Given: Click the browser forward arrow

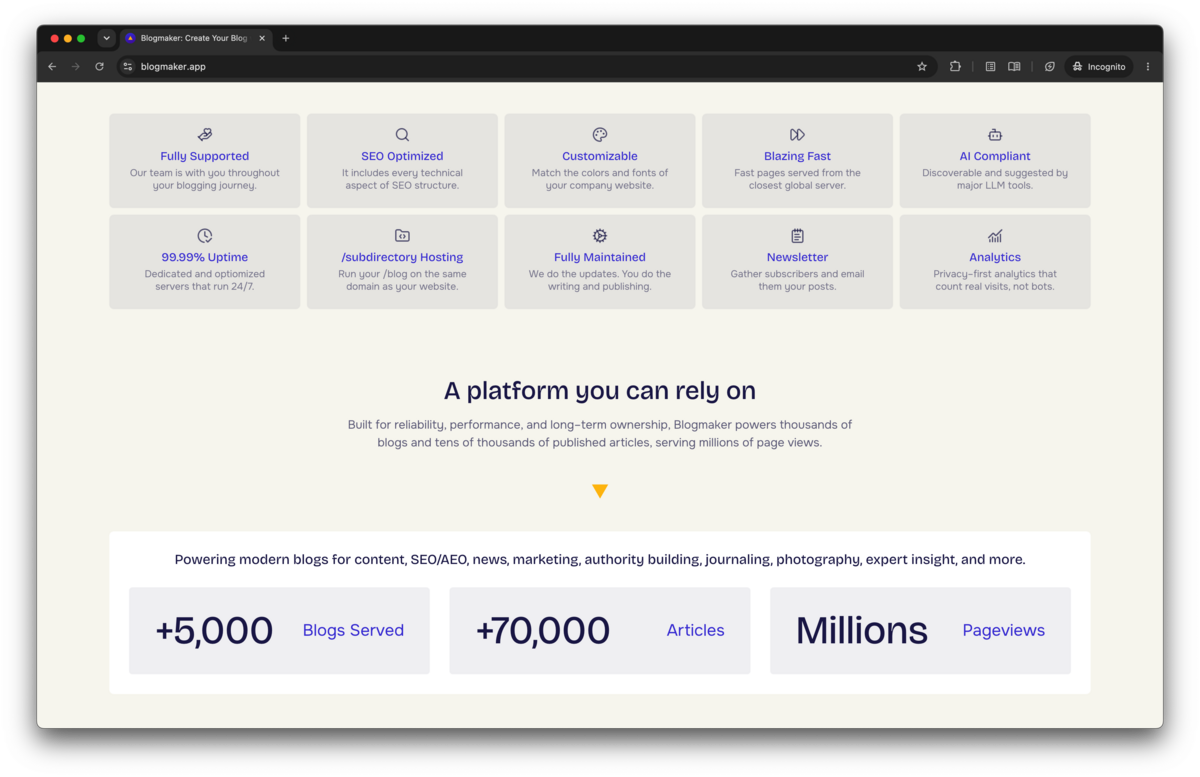Looking at the screenshot, I should [75, 67].
